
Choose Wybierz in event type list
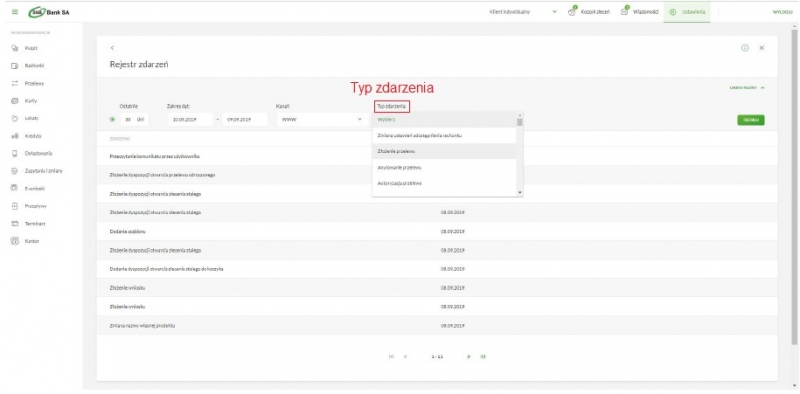(444, 119)
